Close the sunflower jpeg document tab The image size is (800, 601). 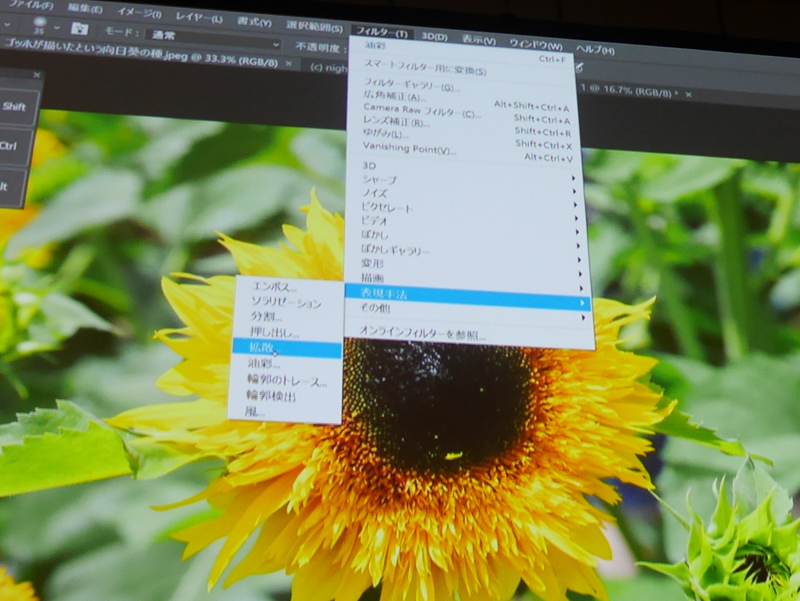[x=289, y=64]
